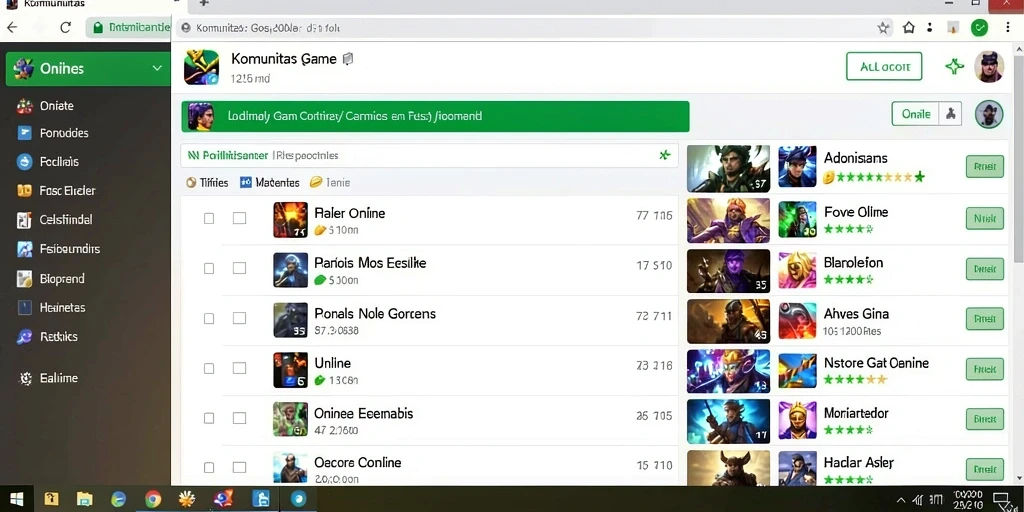Reload the page with the refresh icon
The height and width of the screenshot is (512, 1024).
[x=65, y=27]
